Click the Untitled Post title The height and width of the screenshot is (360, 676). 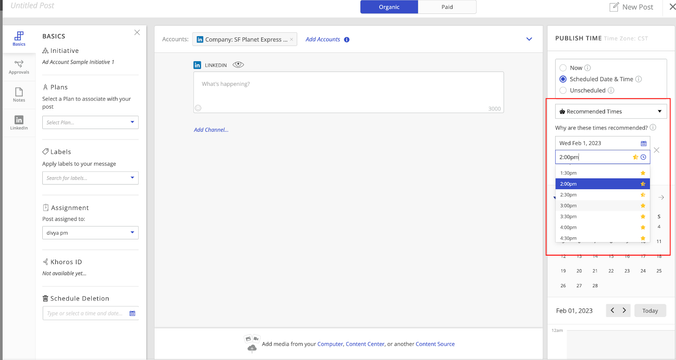32,6
